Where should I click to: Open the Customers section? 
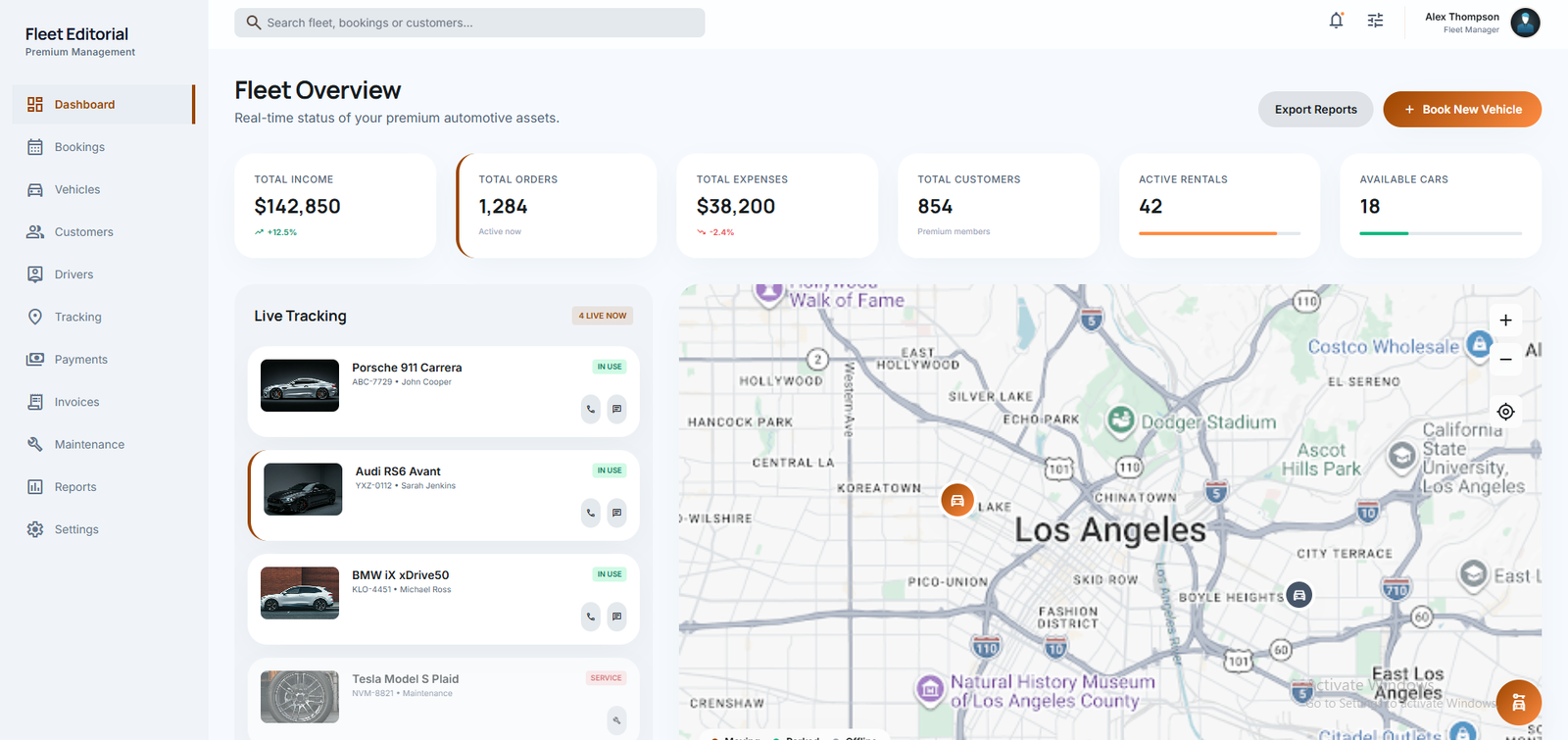[x=103, y=232]
